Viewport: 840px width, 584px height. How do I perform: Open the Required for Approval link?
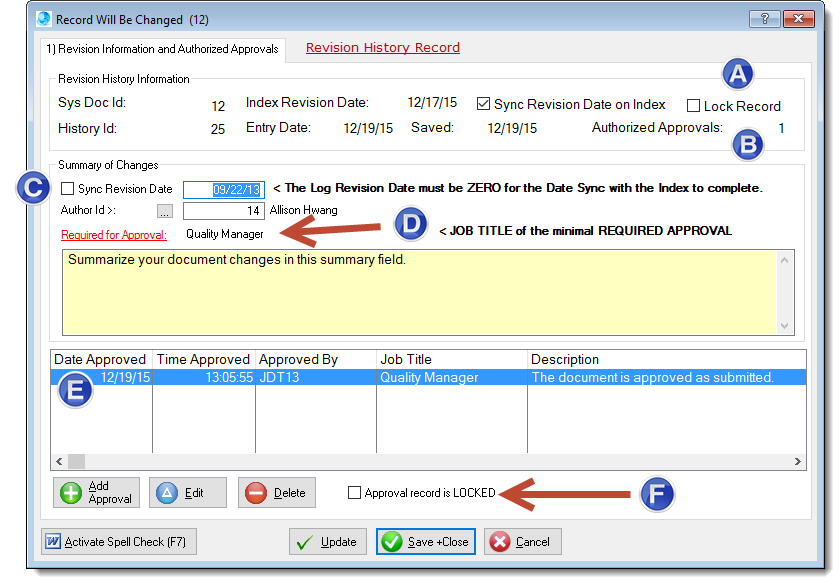click(x=114, y=234)
